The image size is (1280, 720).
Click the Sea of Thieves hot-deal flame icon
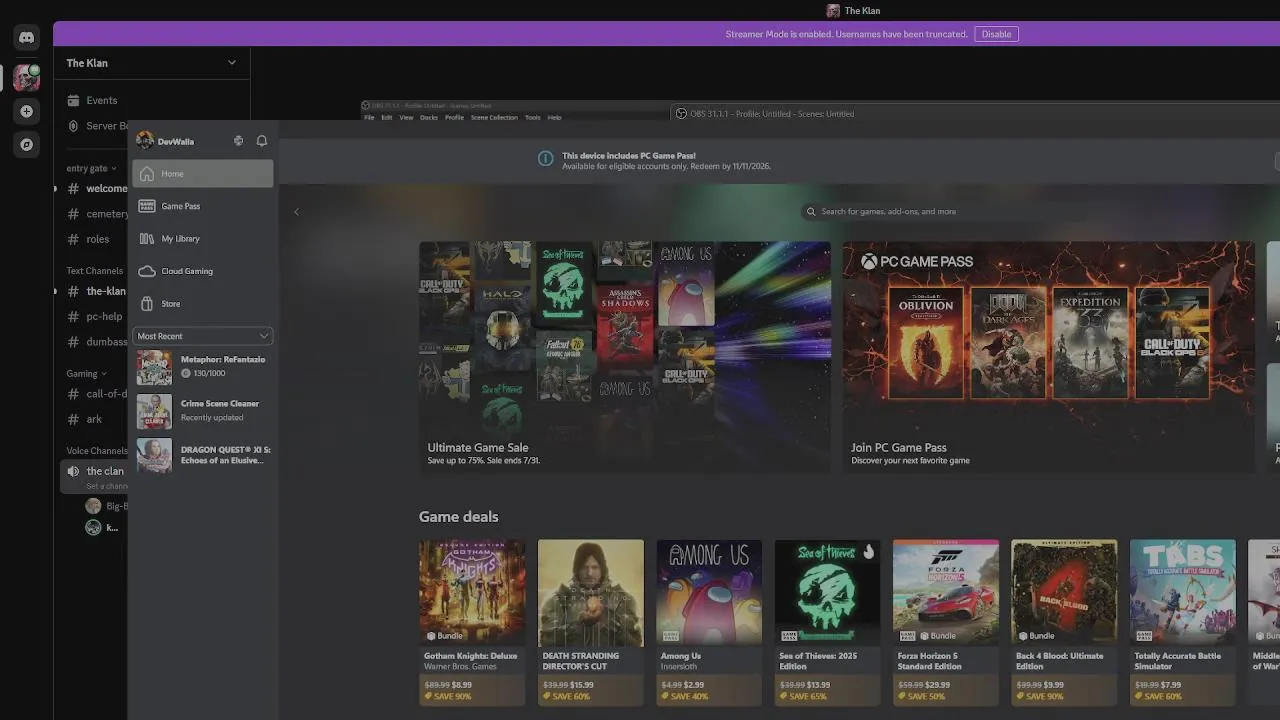pyautogui.click(x=868, y=552)
